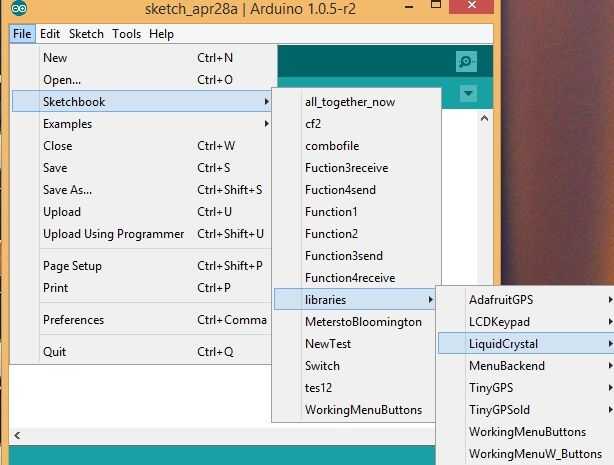Open the Sketch menu
This screenshot has height=465, width=614.
point(86,34)
